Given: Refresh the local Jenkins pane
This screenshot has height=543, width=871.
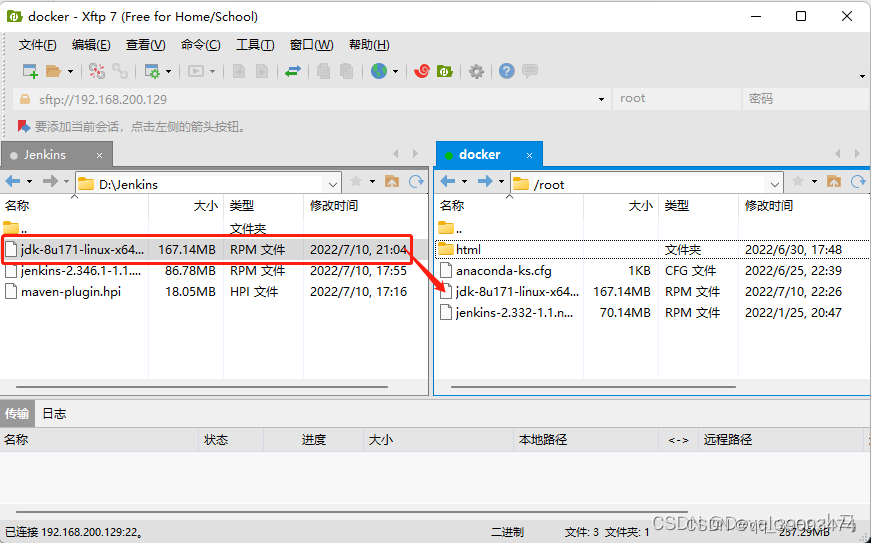Looking at the screenshot, I should (x=416, y=182).
